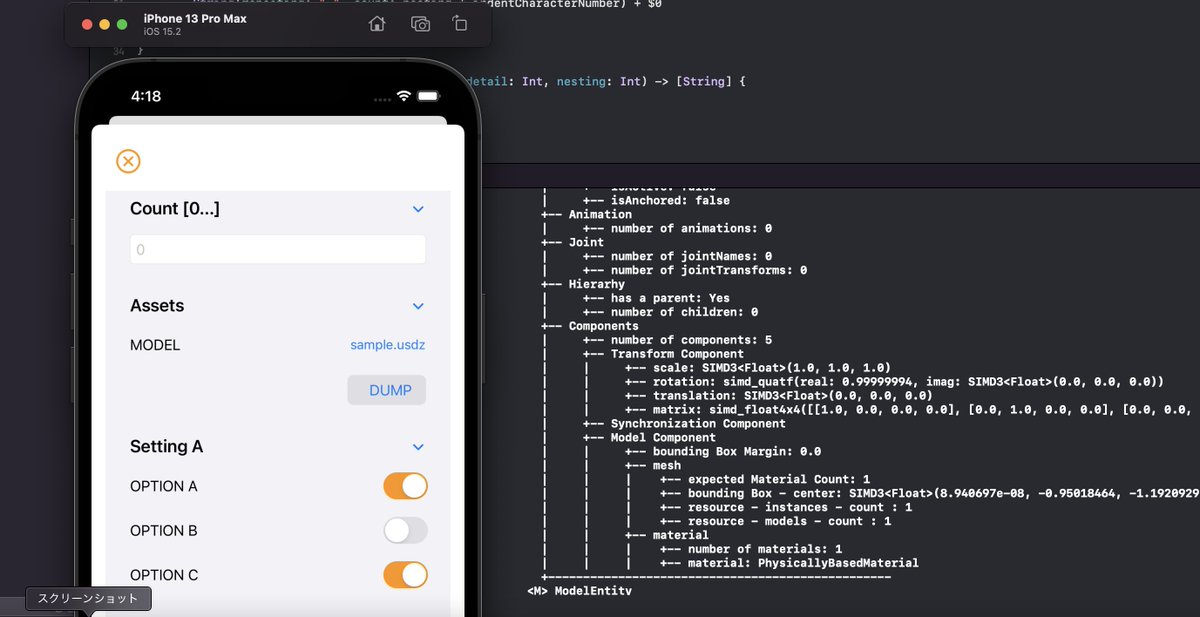The width and height of the screenshot is (1200, 617).
Task: Click the yellow minimize window button
Action: pyautogui.click(x=104, y=24)
